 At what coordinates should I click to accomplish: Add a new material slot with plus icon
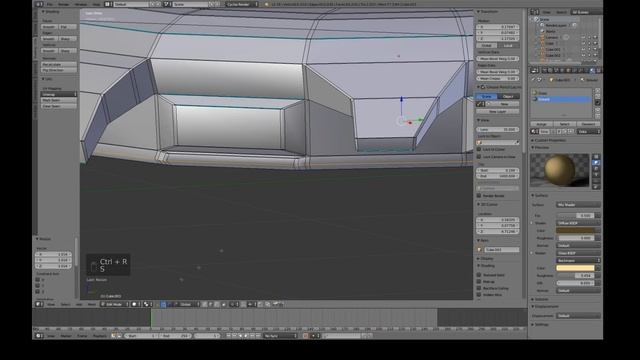(598, 91)
